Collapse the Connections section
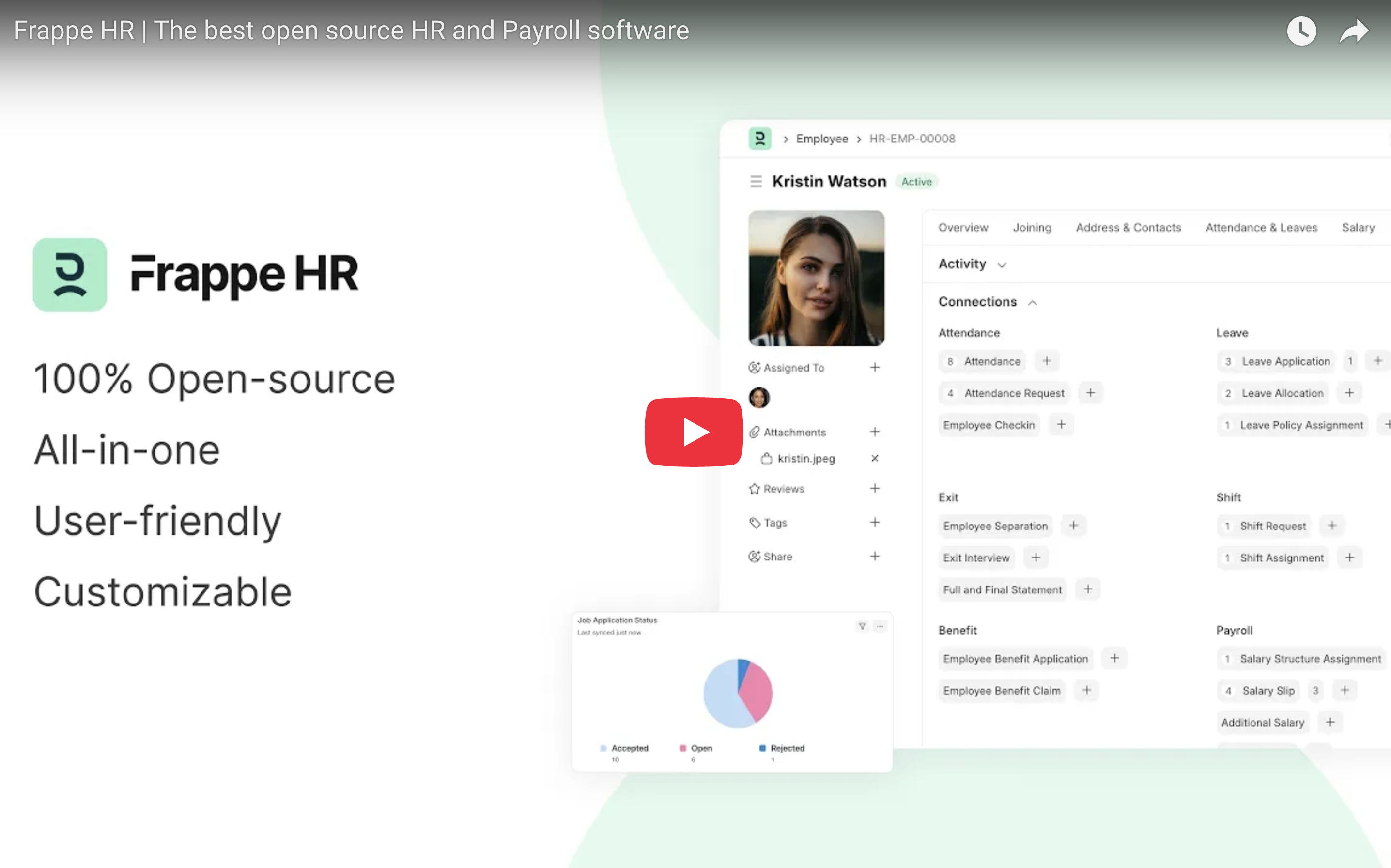1391x868 pixels. tap(1033, 302)
